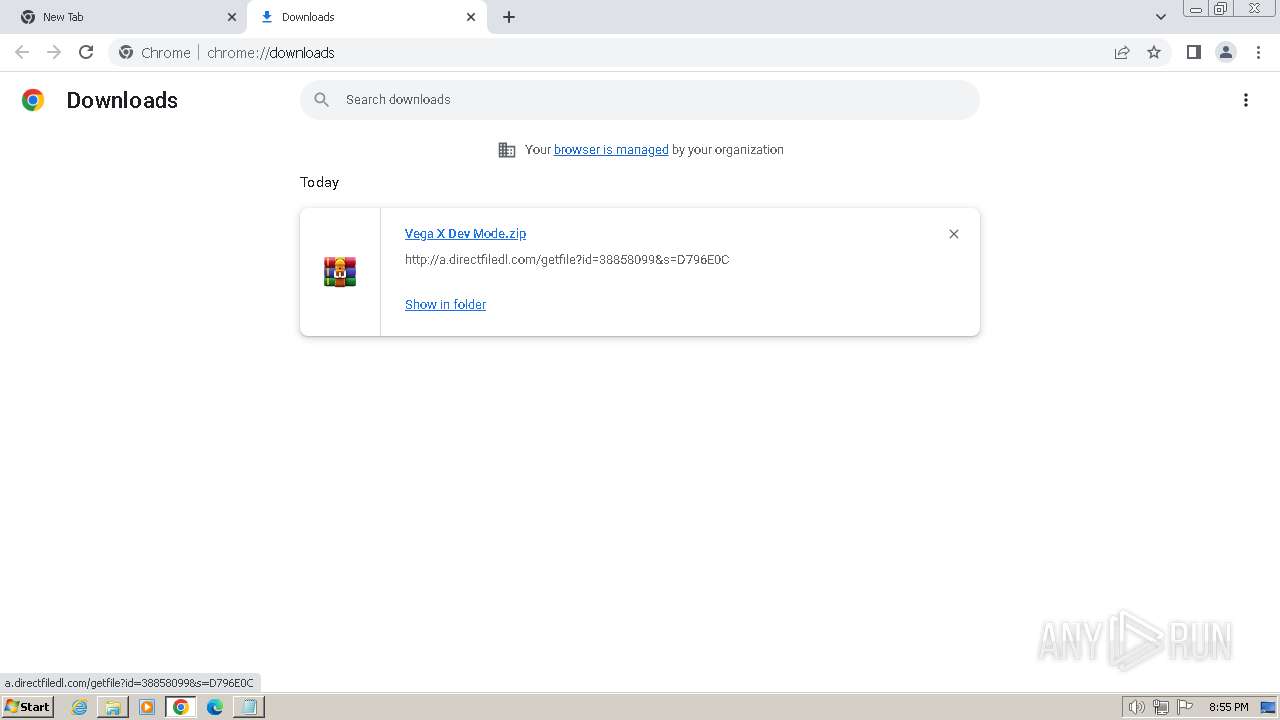Go back to previous page
Screen dimensions: 1280x720
coord(22,52)
